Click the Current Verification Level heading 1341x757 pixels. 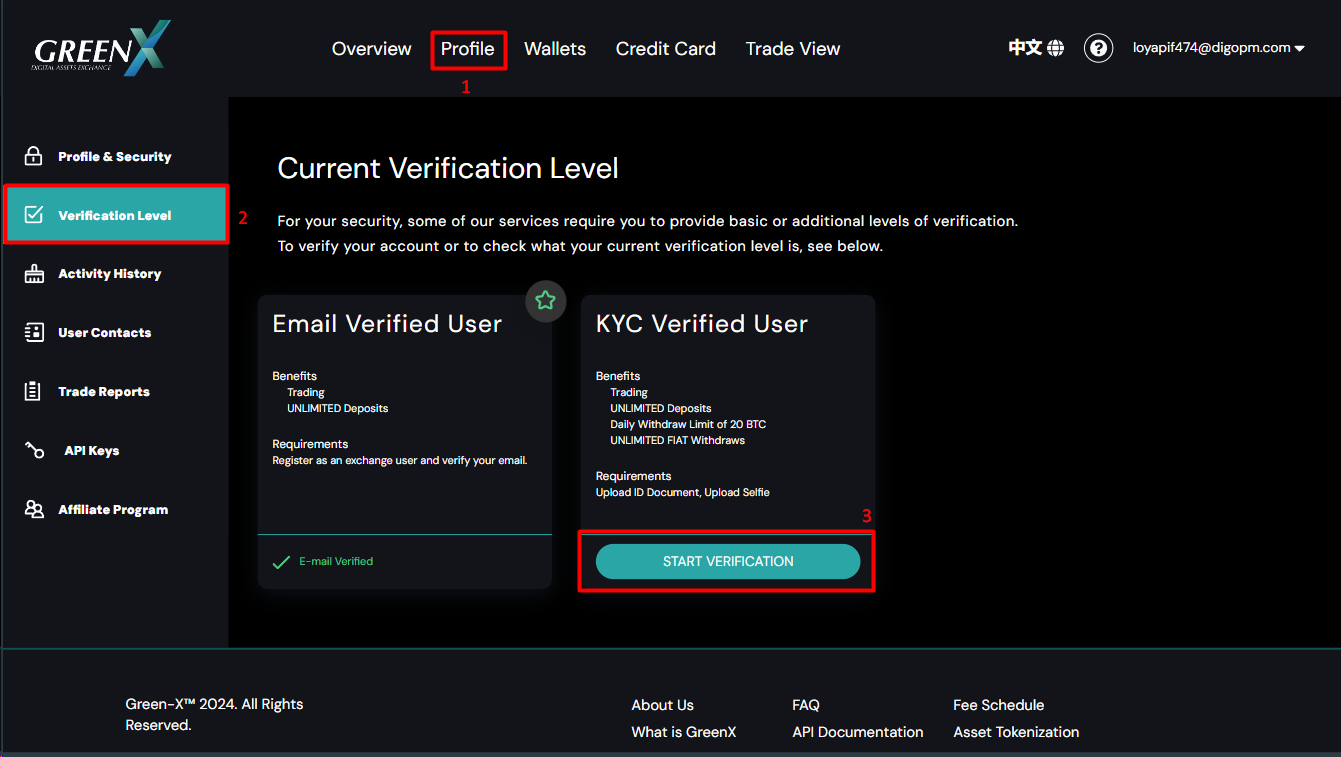[x=448, y=168]
